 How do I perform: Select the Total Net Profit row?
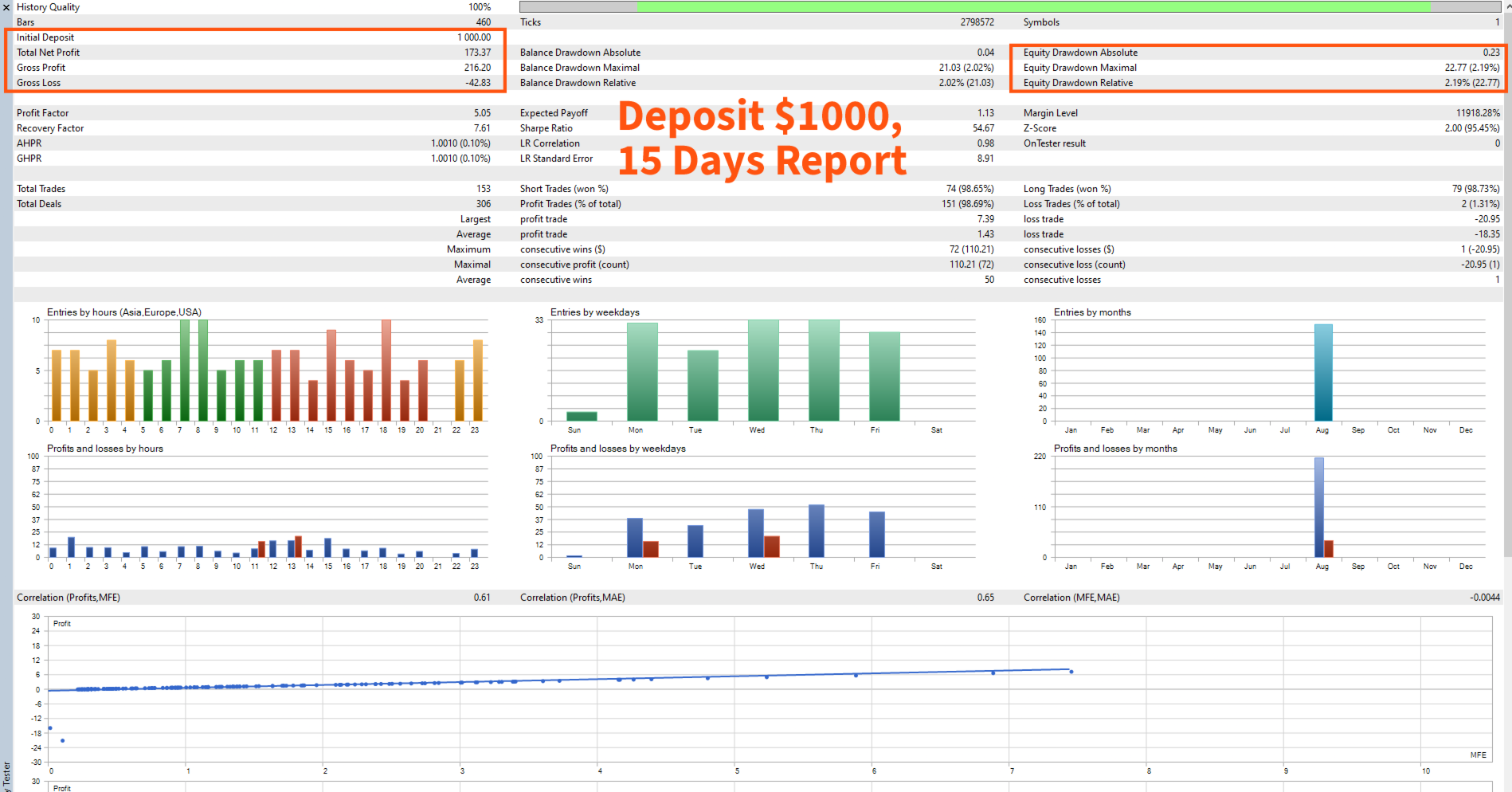[253, 53]
